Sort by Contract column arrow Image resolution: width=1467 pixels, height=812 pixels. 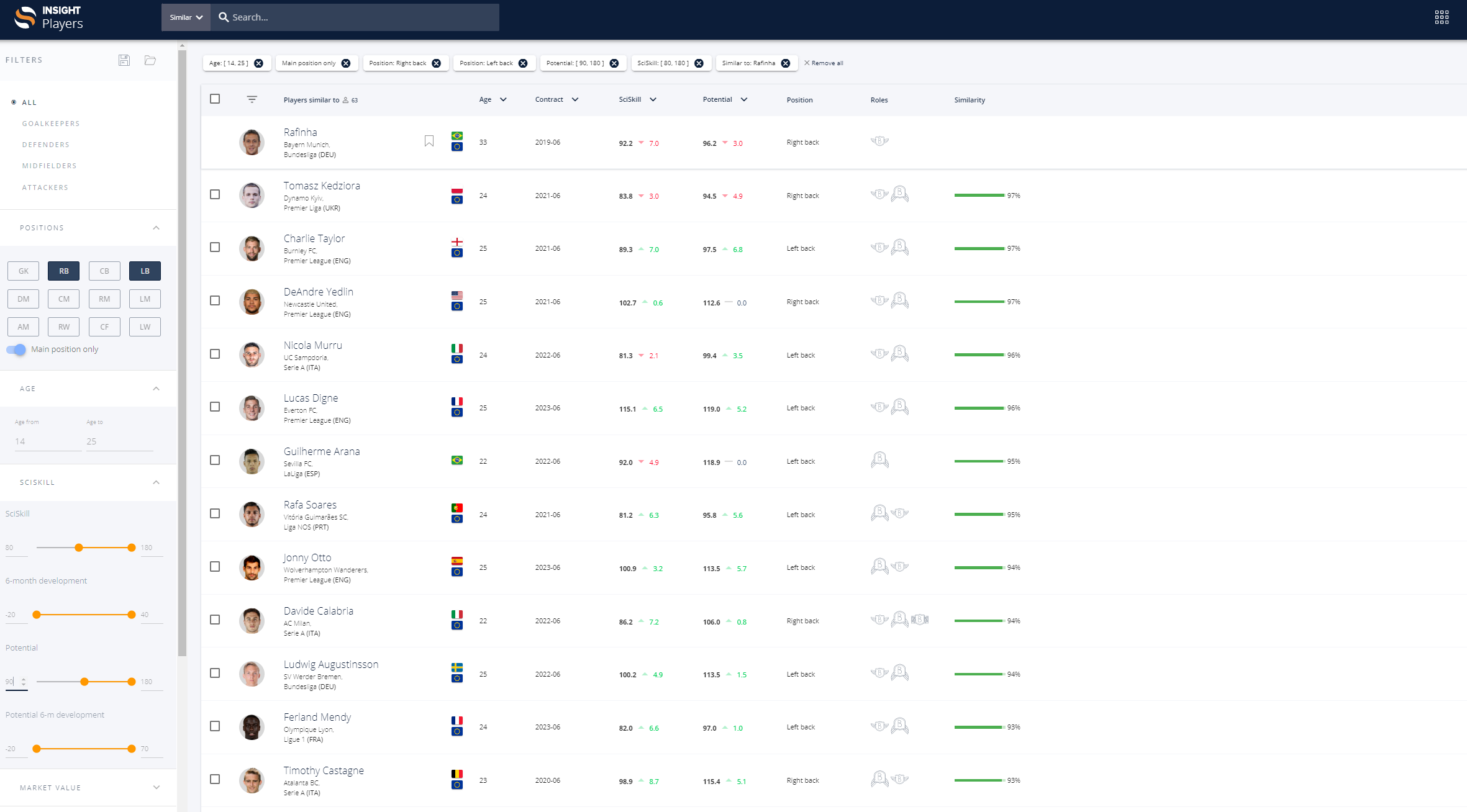575,99
